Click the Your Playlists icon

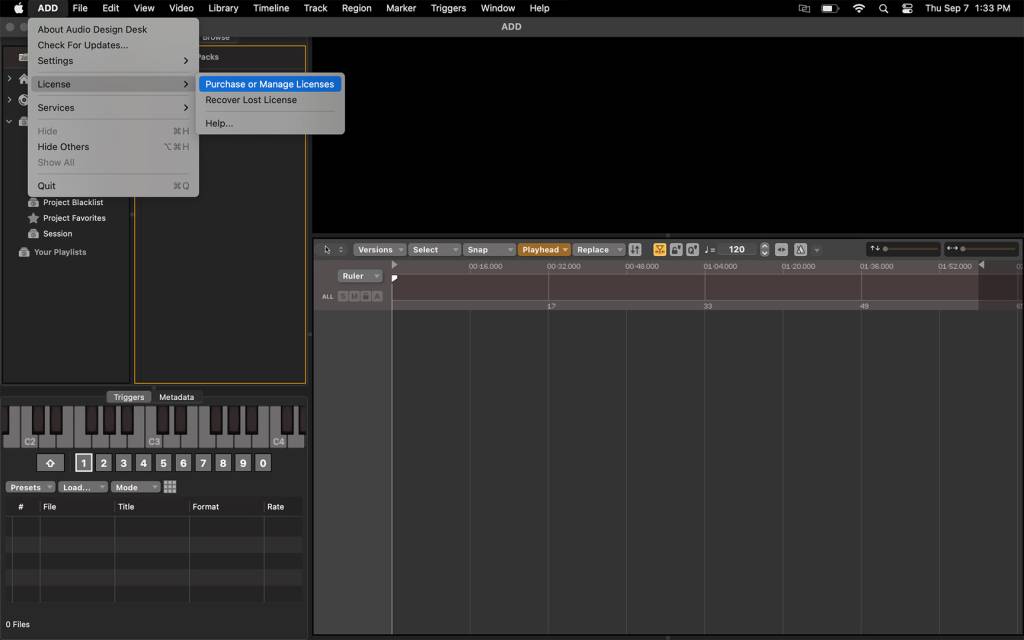(x=23, y=252)
